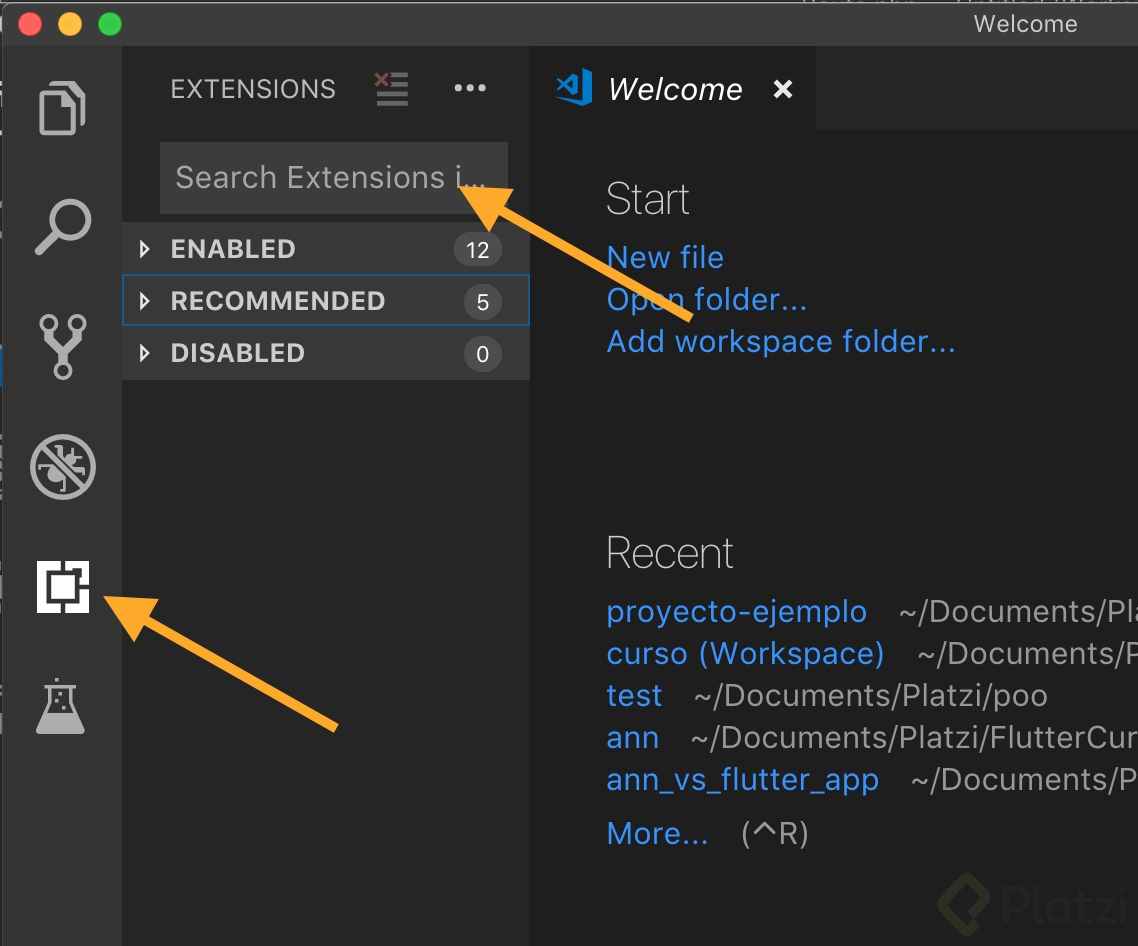Image resolution: width=1138 pixels, height=946 pixels.
Task: Click More... to see more recent items
Action: coord(657,832)
